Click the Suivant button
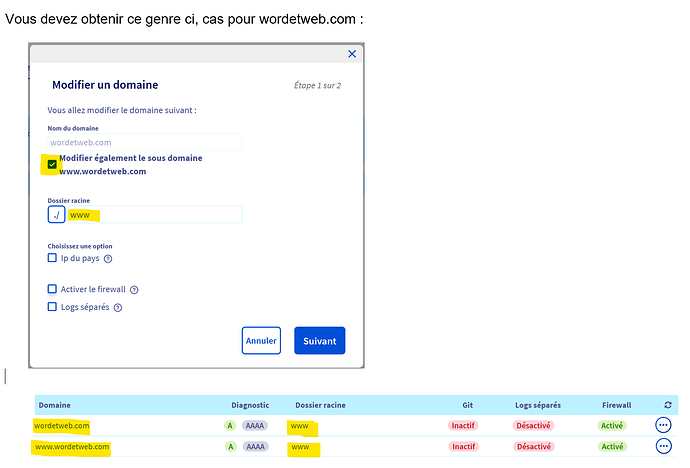 tap(319, 340)
